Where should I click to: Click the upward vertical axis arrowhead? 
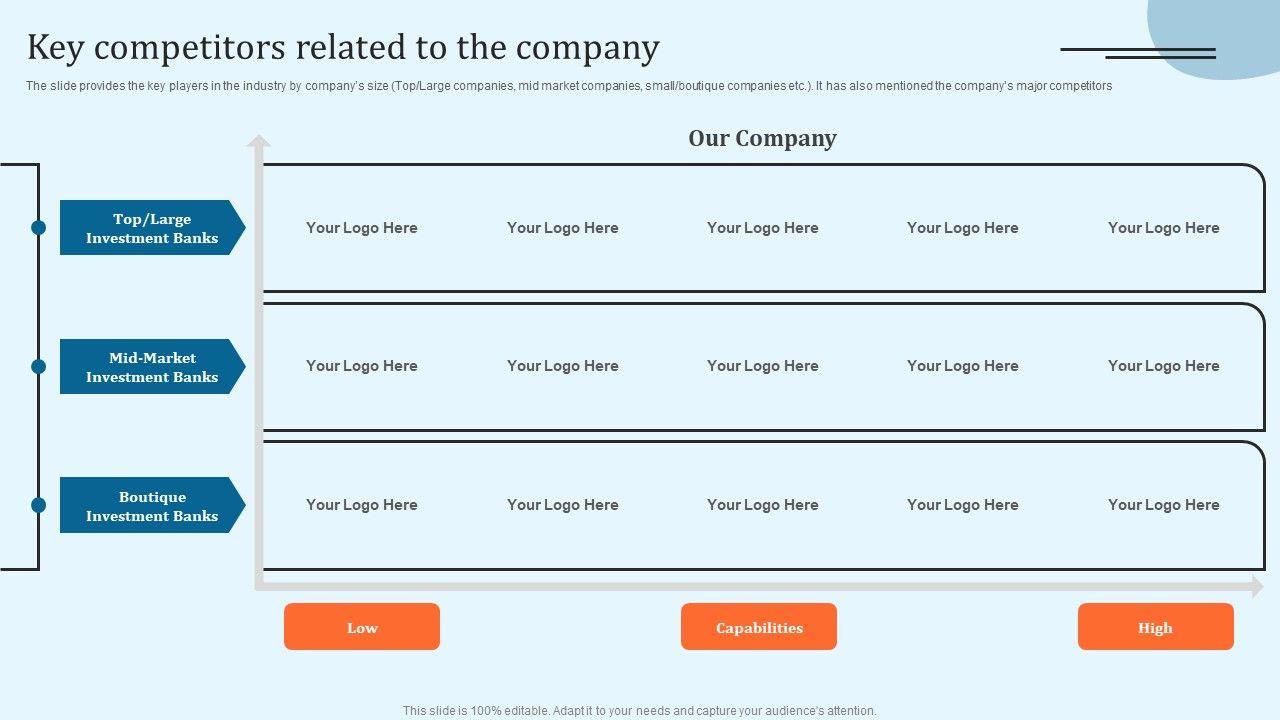[259, 141]
